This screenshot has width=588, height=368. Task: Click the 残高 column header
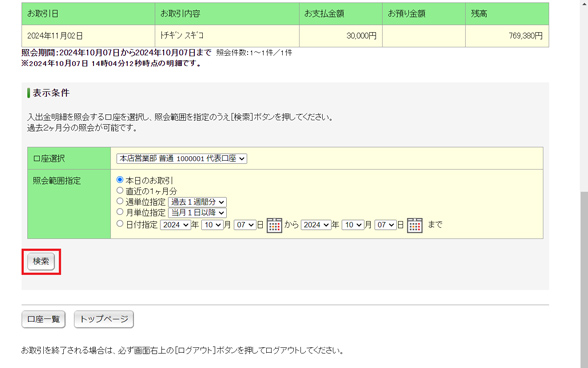[x=507, y=14]
